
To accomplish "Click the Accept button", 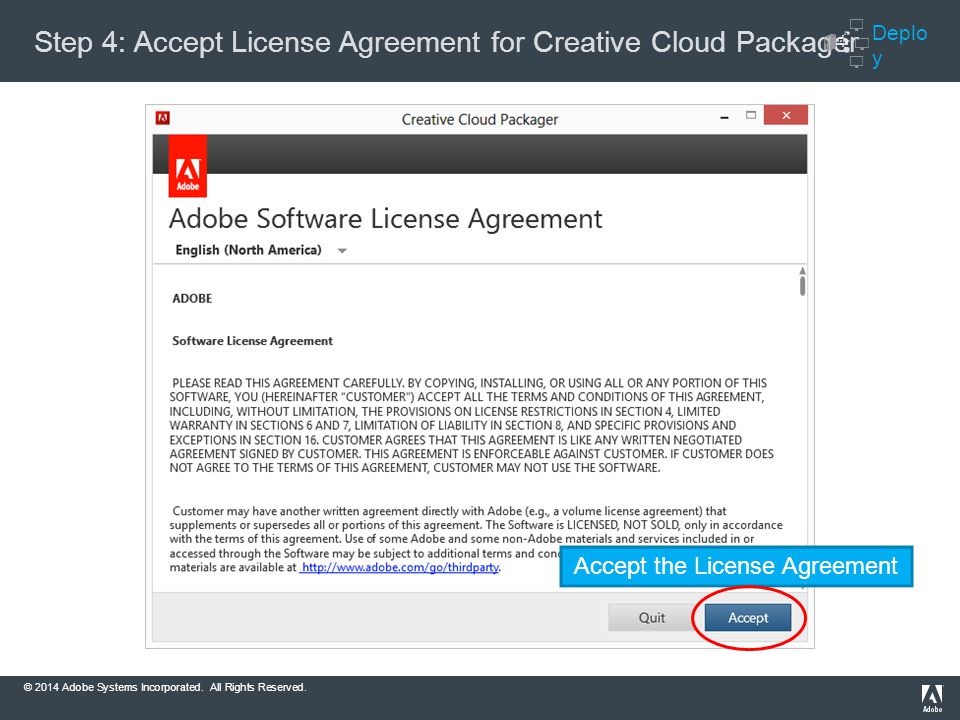I will click(748, 617).
